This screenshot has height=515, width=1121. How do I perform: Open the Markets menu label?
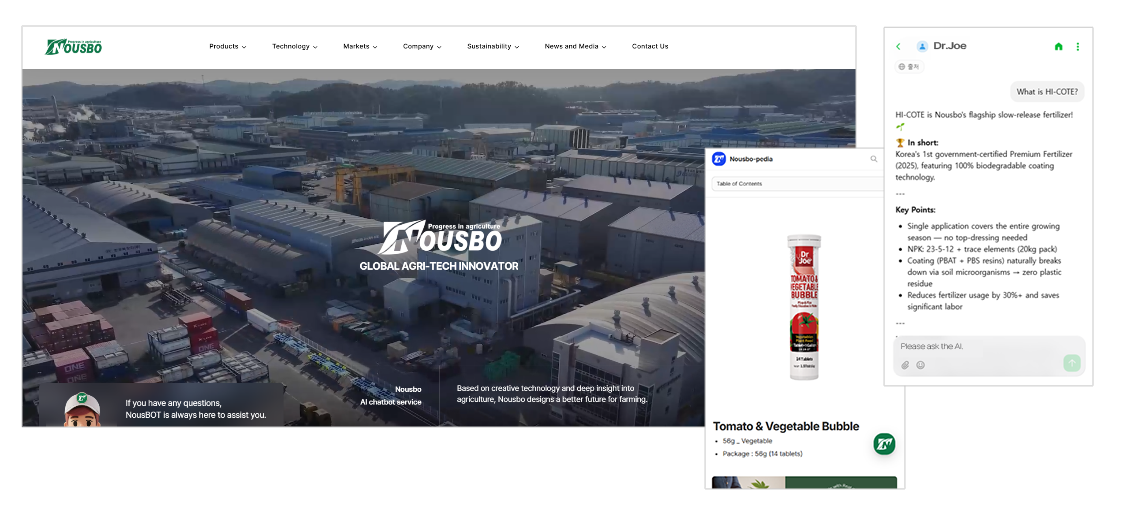click(356, 46)
